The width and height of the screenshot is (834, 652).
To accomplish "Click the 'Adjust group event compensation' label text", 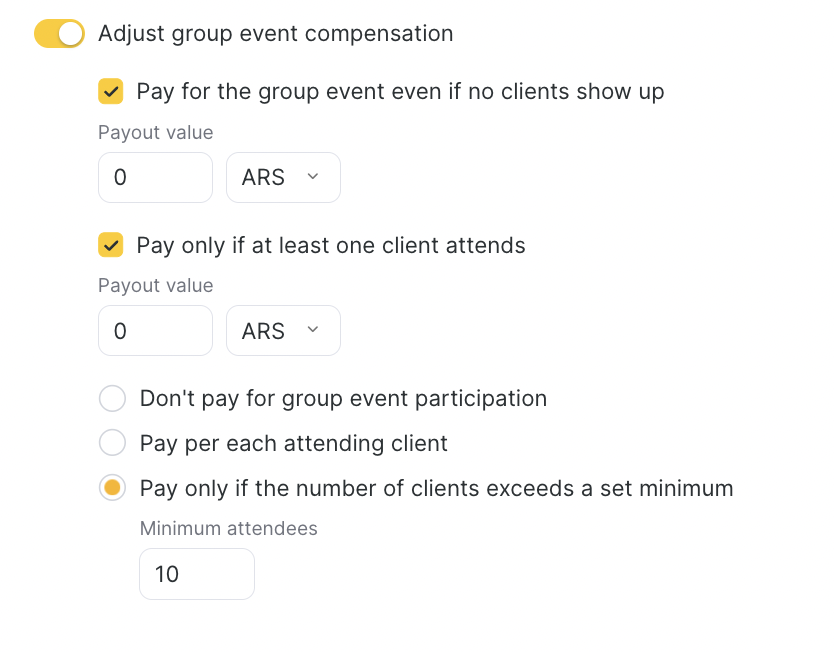I will click(x=275, y=34).
